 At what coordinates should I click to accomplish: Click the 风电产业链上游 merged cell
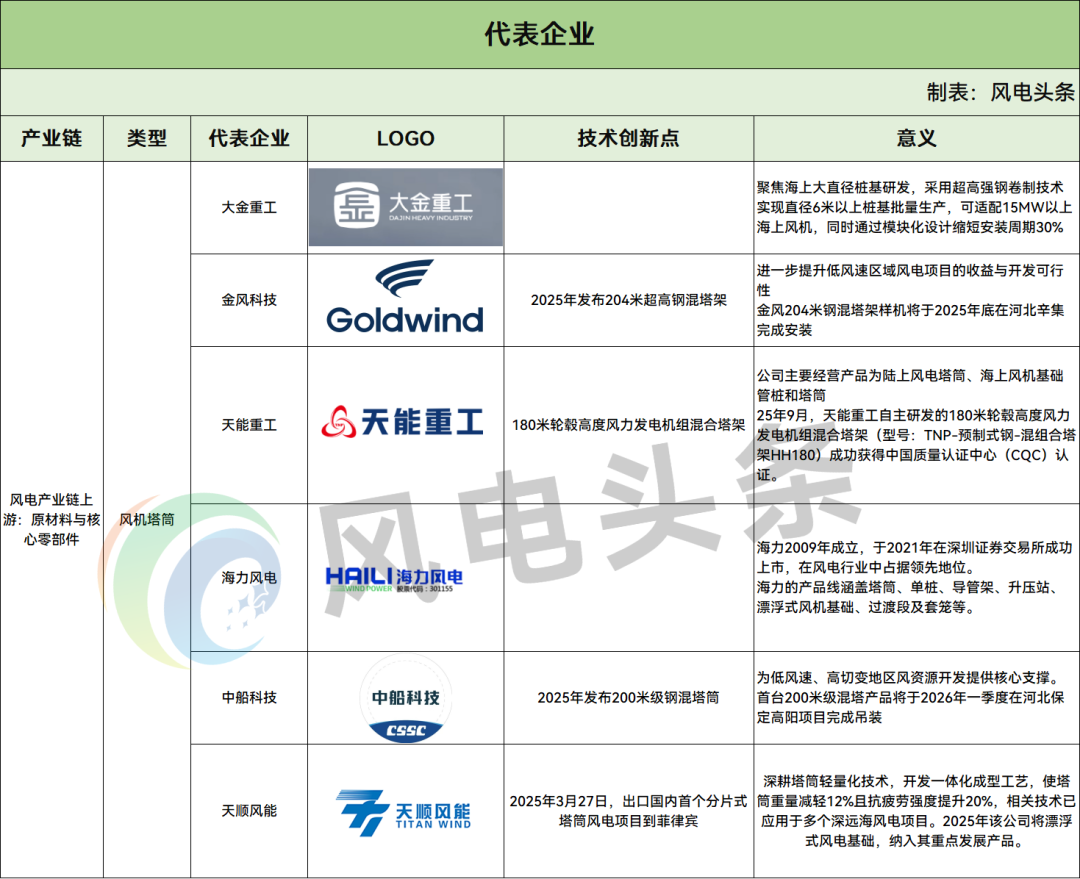pyautogui.click(x=52, y=519)
